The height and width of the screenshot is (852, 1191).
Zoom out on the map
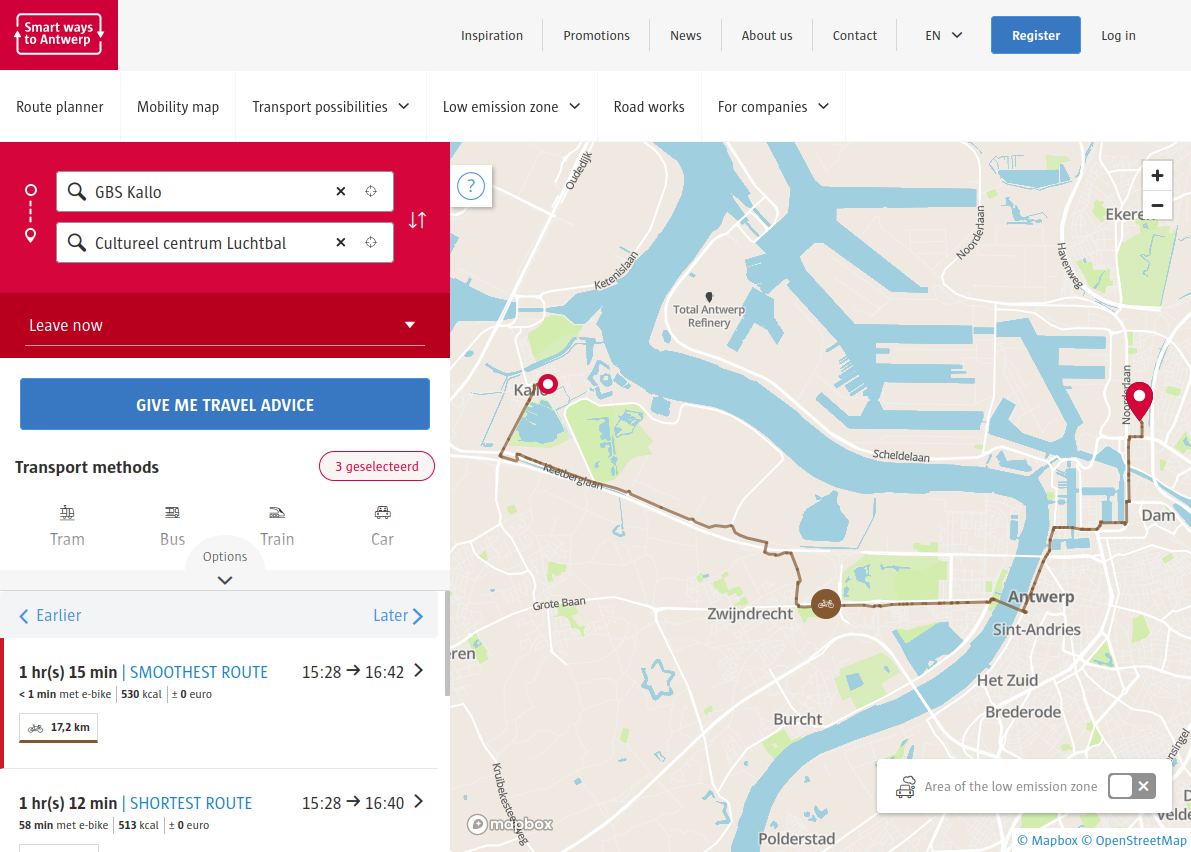[x=1157, y=205]
